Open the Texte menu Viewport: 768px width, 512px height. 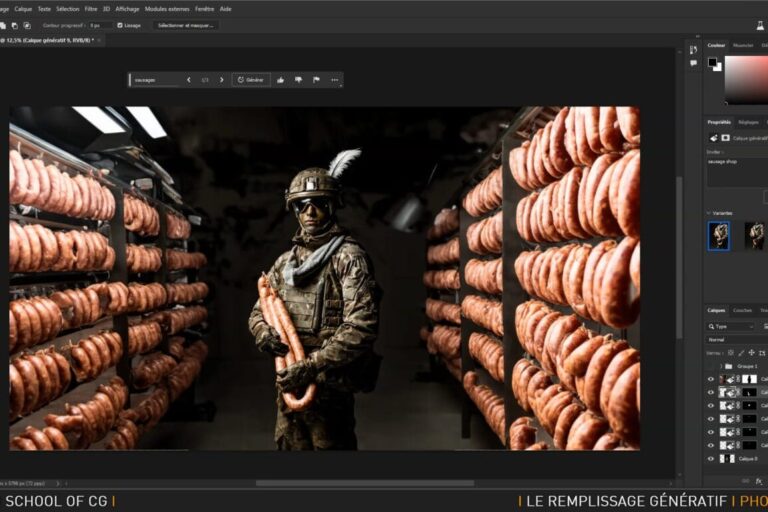(44, 9)
